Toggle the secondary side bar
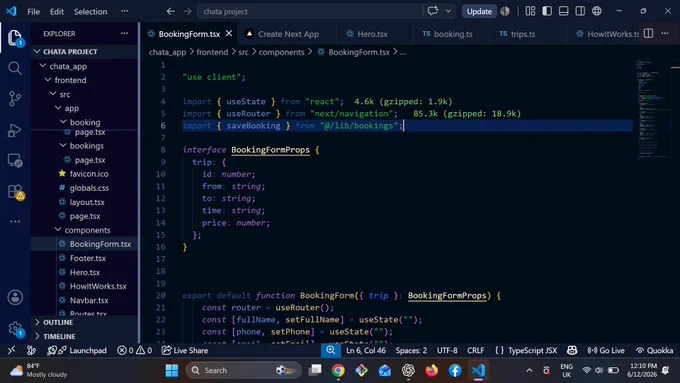This screenshot has width=680, height=383. click(x=580, y=11)
